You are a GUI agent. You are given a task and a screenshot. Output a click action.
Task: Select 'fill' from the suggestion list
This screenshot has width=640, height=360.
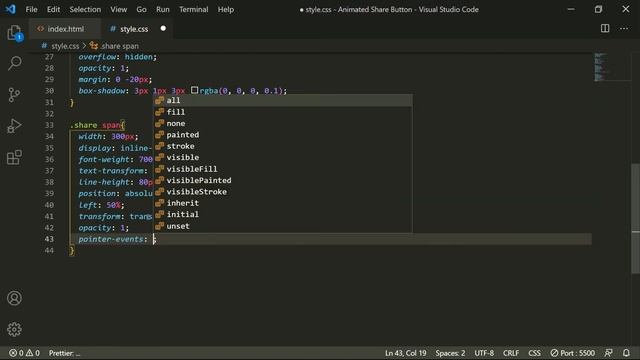[282, 112]
